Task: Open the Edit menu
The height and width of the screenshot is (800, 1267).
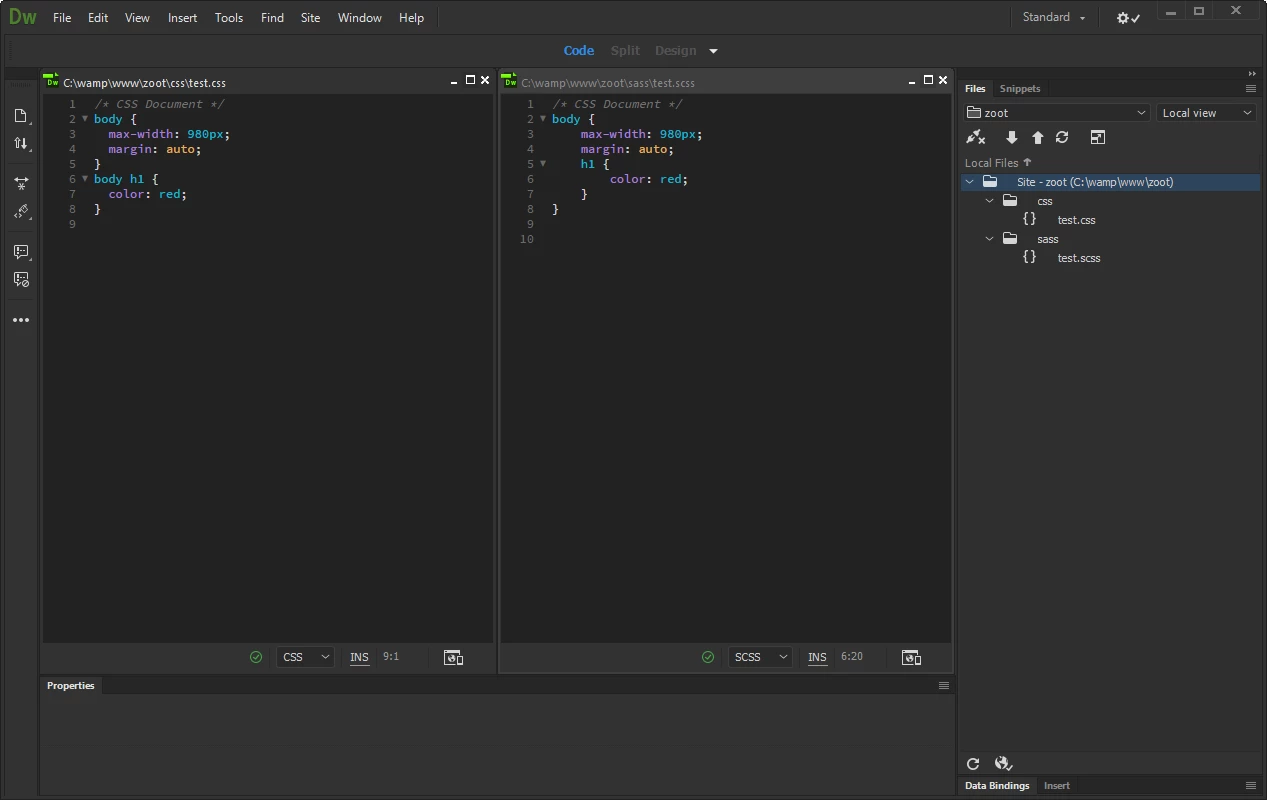Action: click(98, 18)
